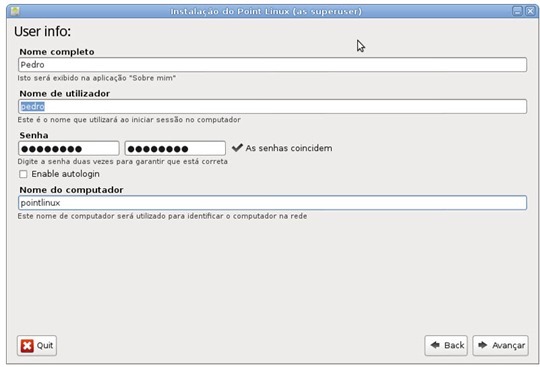Image resolution: width=540 pixels, height=367 pixels.
Task: Click the Quit button
Action: 37,345
